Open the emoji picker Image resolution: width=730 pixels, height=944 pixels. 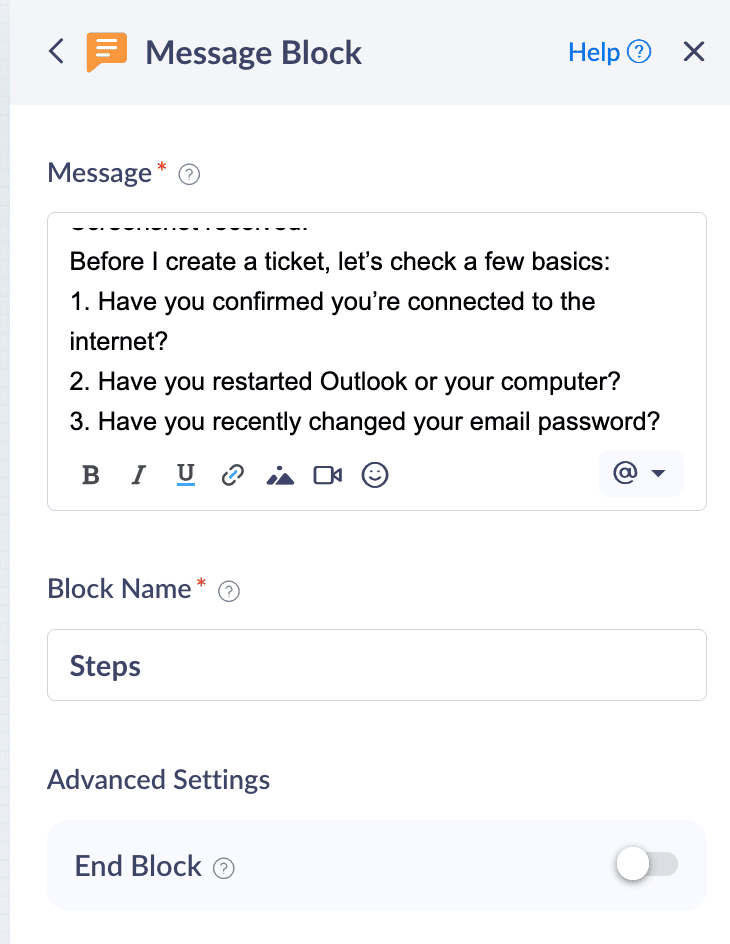[x=375, y=475]
